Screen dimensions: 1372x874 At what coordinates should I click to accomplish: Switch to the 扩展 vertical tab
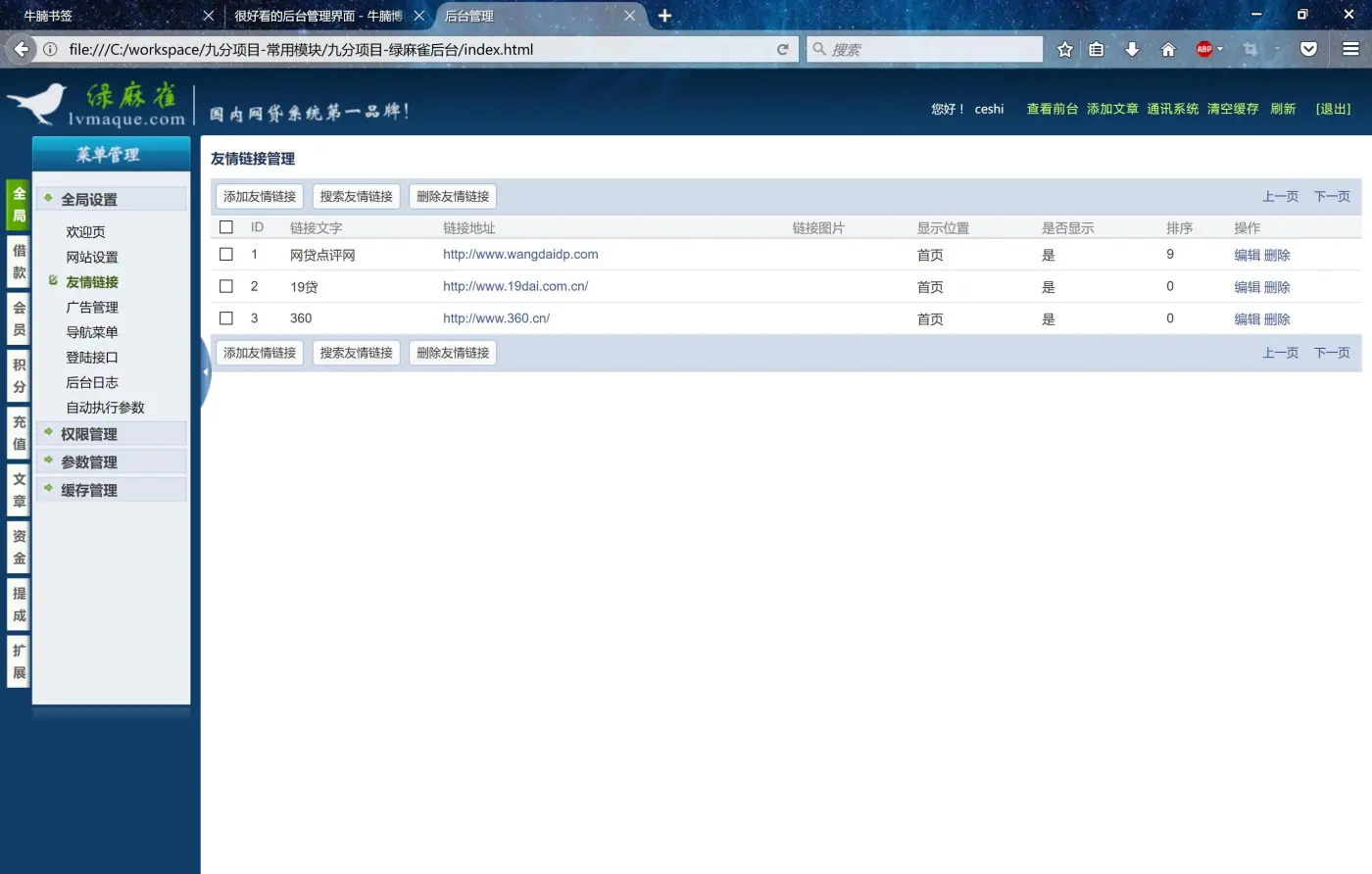[19, 661]
